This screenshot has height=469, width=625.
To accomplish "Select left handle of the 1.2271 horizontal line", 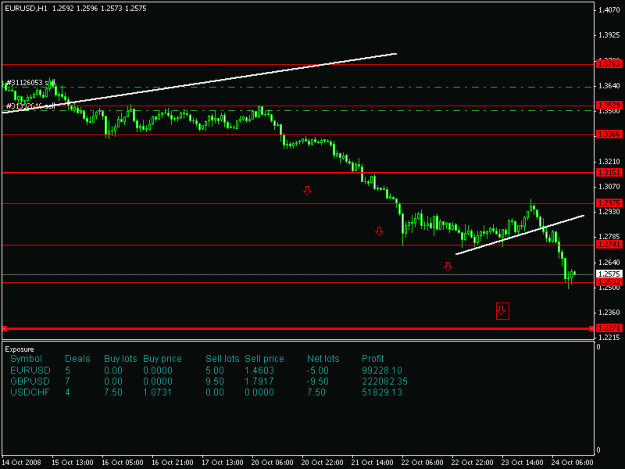I will (5, 329).
